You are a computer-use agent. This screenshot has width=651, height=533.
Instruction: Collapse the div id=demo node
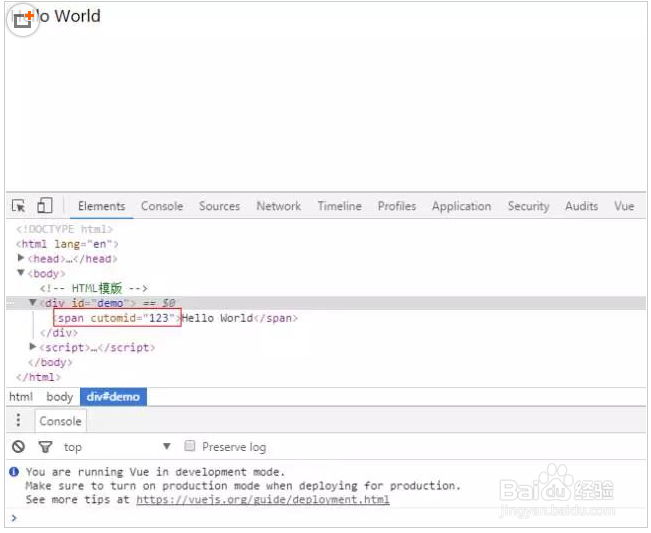coord(32,303)
